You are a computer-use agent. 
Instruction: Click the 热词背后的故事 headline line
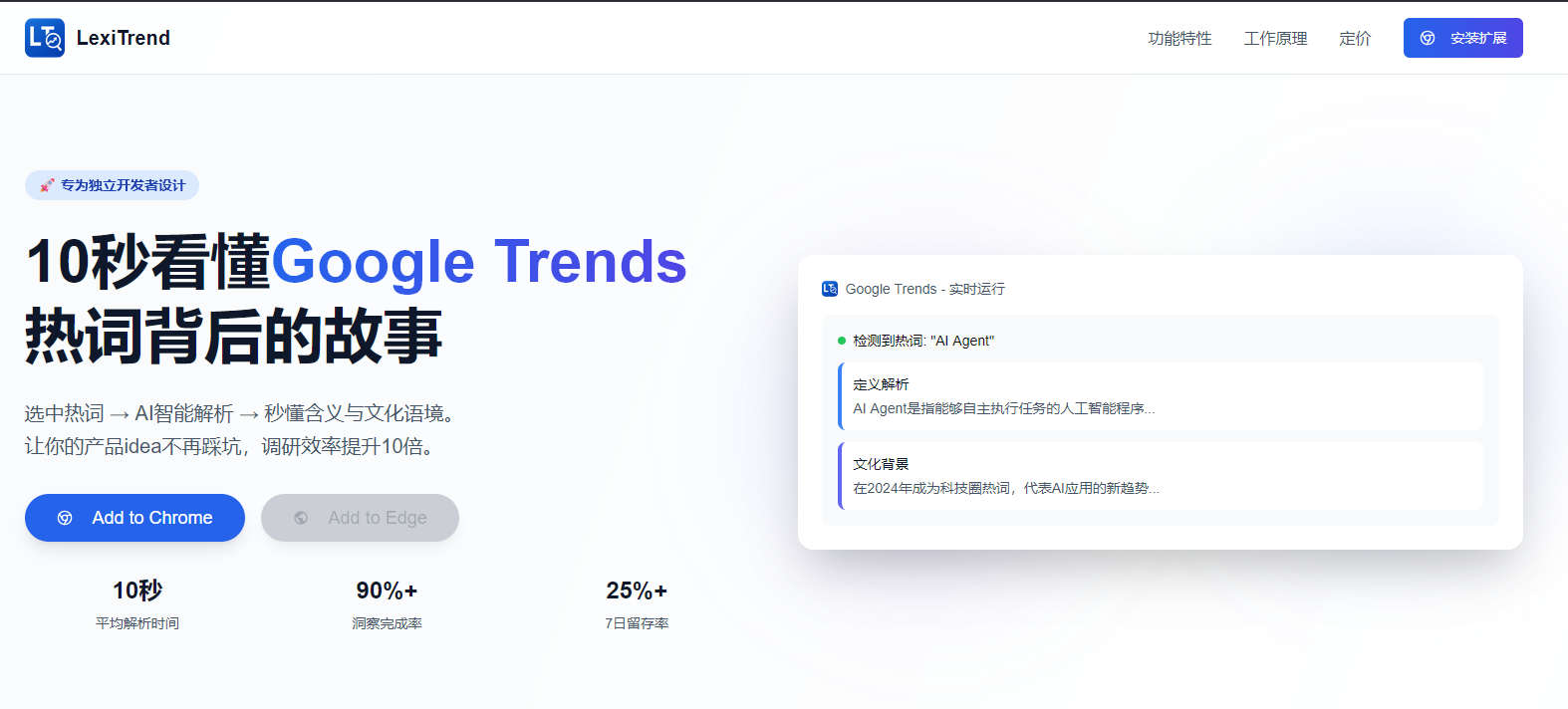pyautogui.click(x=234, y=336)
